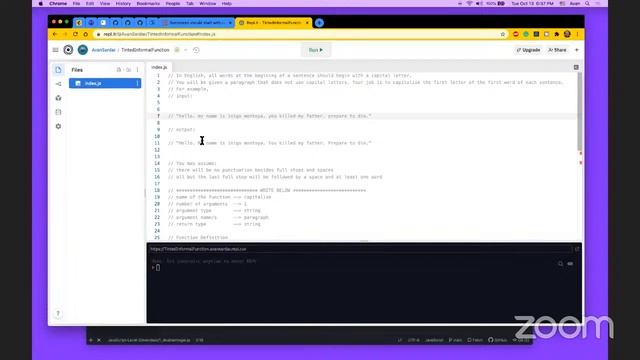640x360 pixels.
Task: Click the console search icon
Action: tap(560, 264)
